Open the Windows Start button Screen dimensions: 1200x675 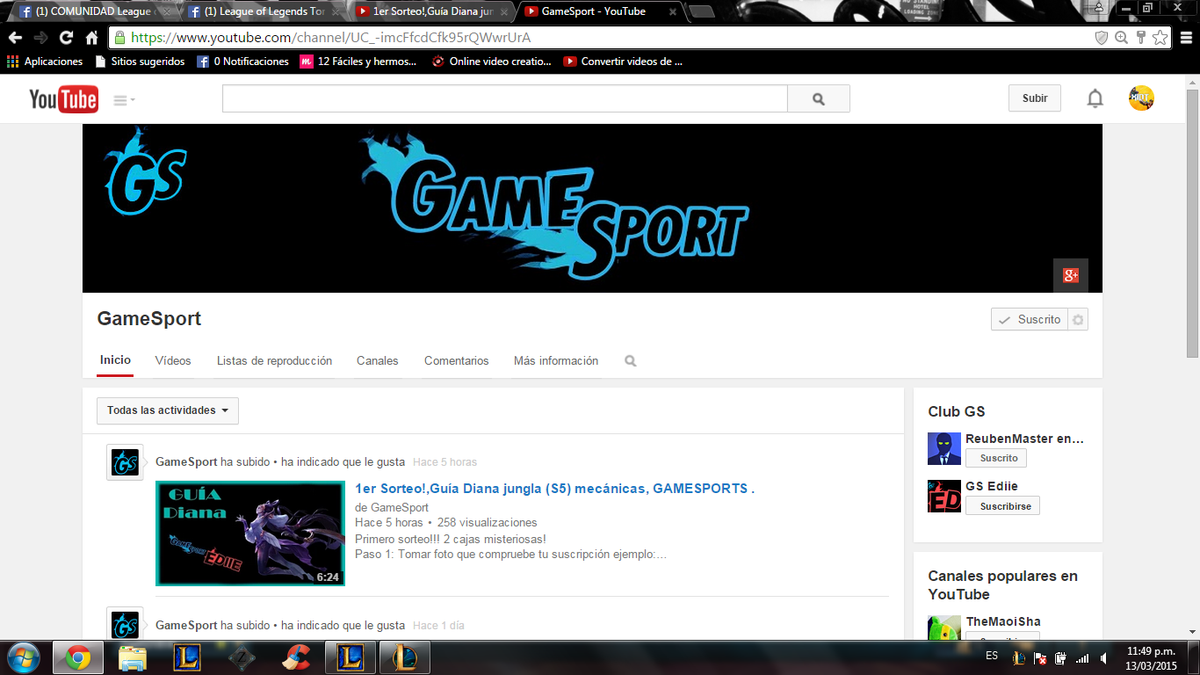click(x=22, y=657)
